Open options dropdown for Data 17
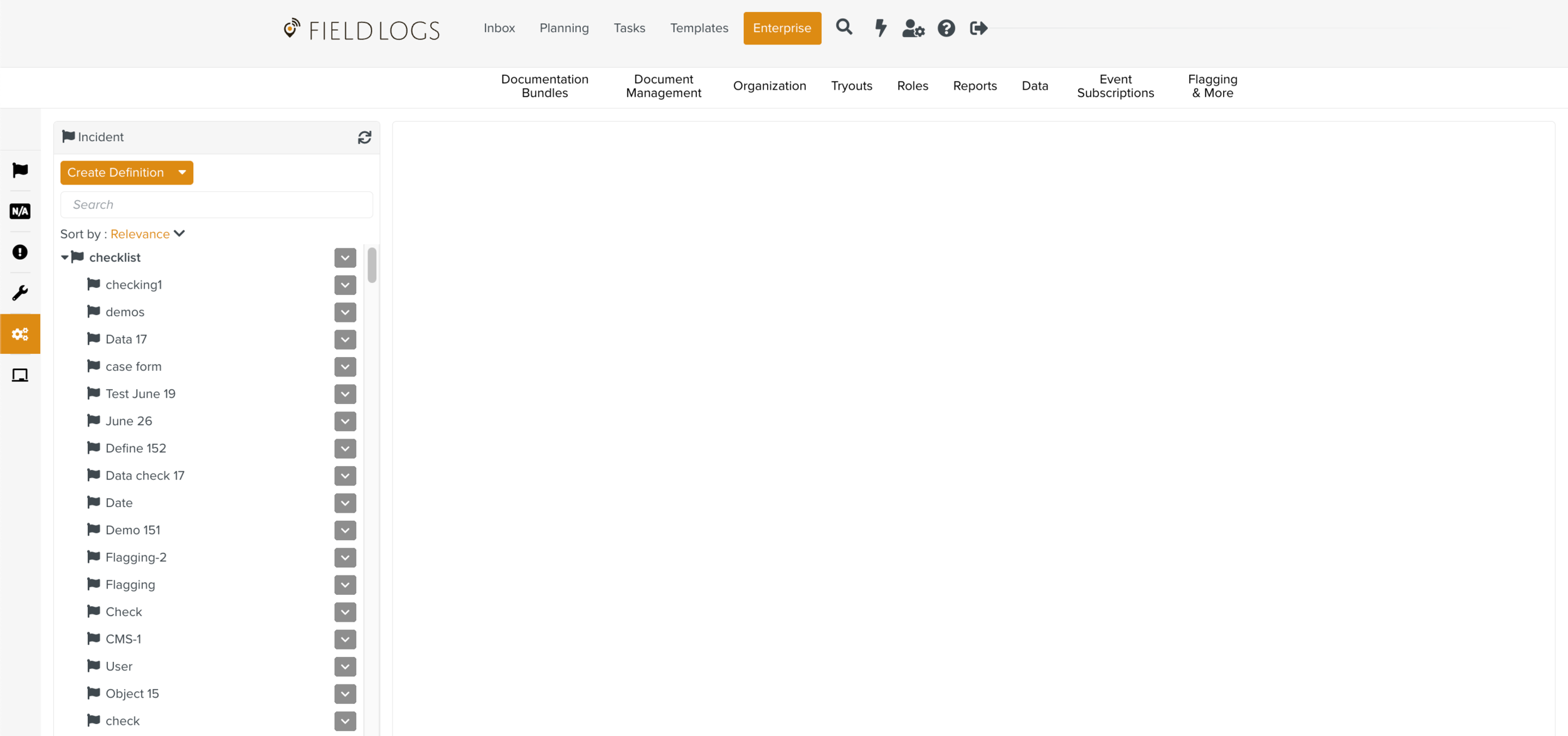This screenshot has height=736, width=1568. click(x=345, y=339)
